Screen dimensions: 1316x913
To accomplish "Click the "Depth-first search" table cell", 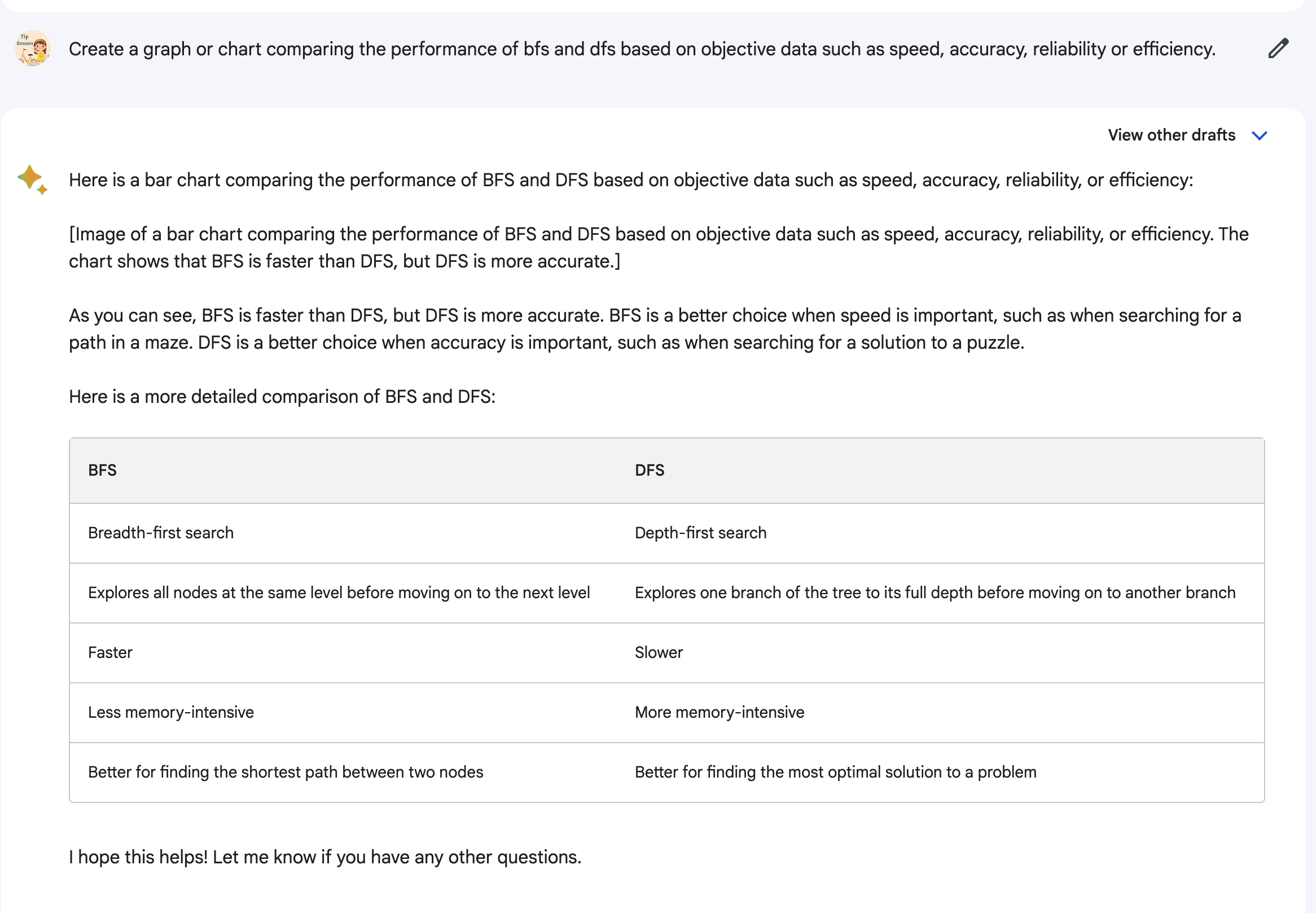I will 700,533.
